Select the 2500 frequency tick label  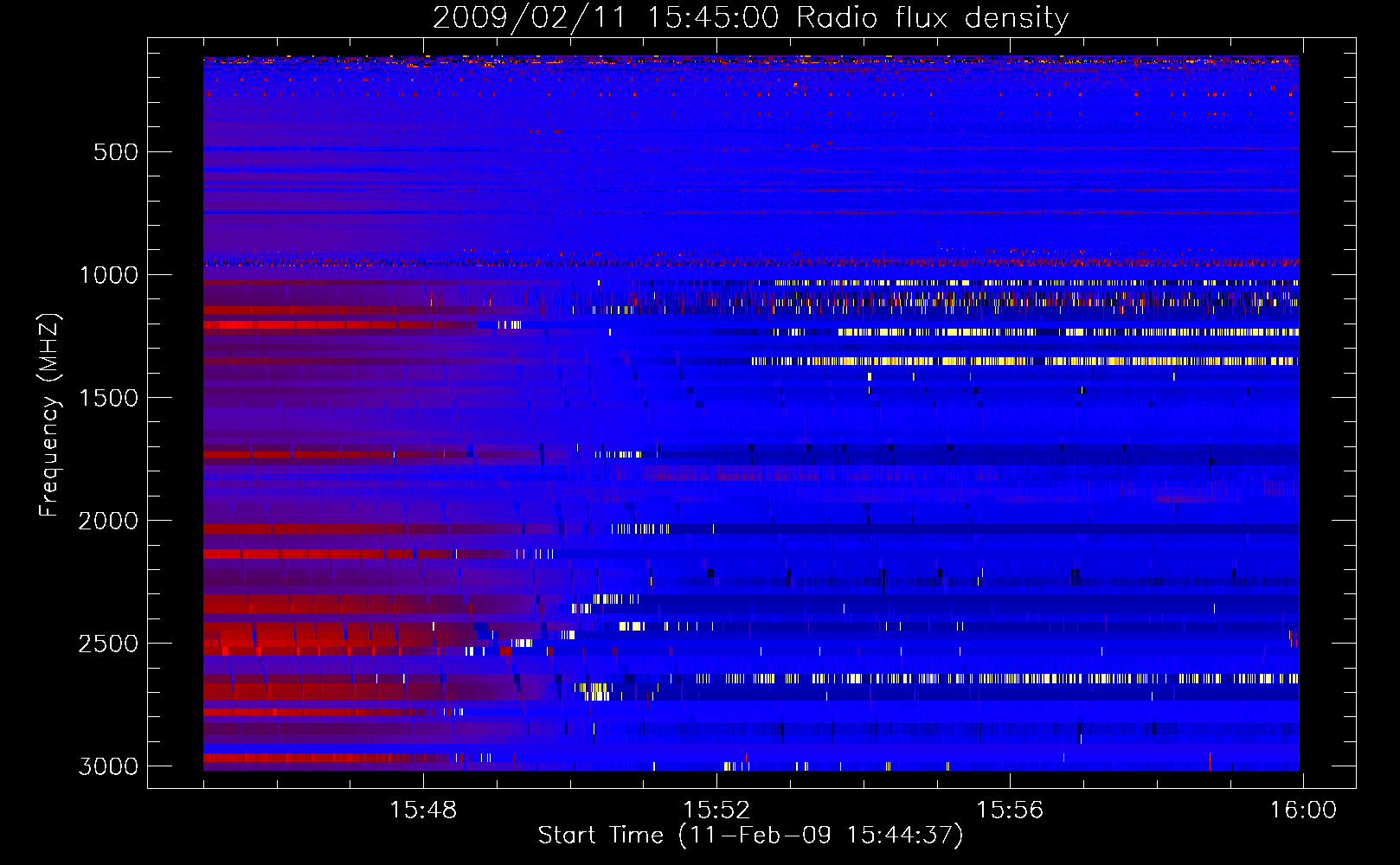tap(108, 644)
